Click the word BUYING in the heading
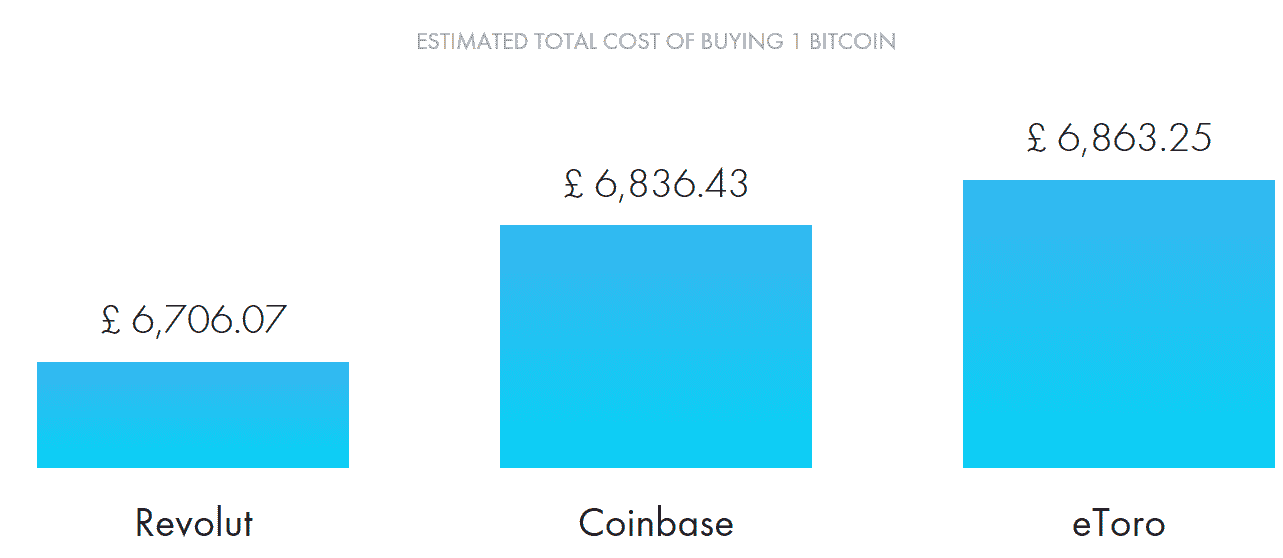This screenshot has width=1283, height=558. click(742, 42)
